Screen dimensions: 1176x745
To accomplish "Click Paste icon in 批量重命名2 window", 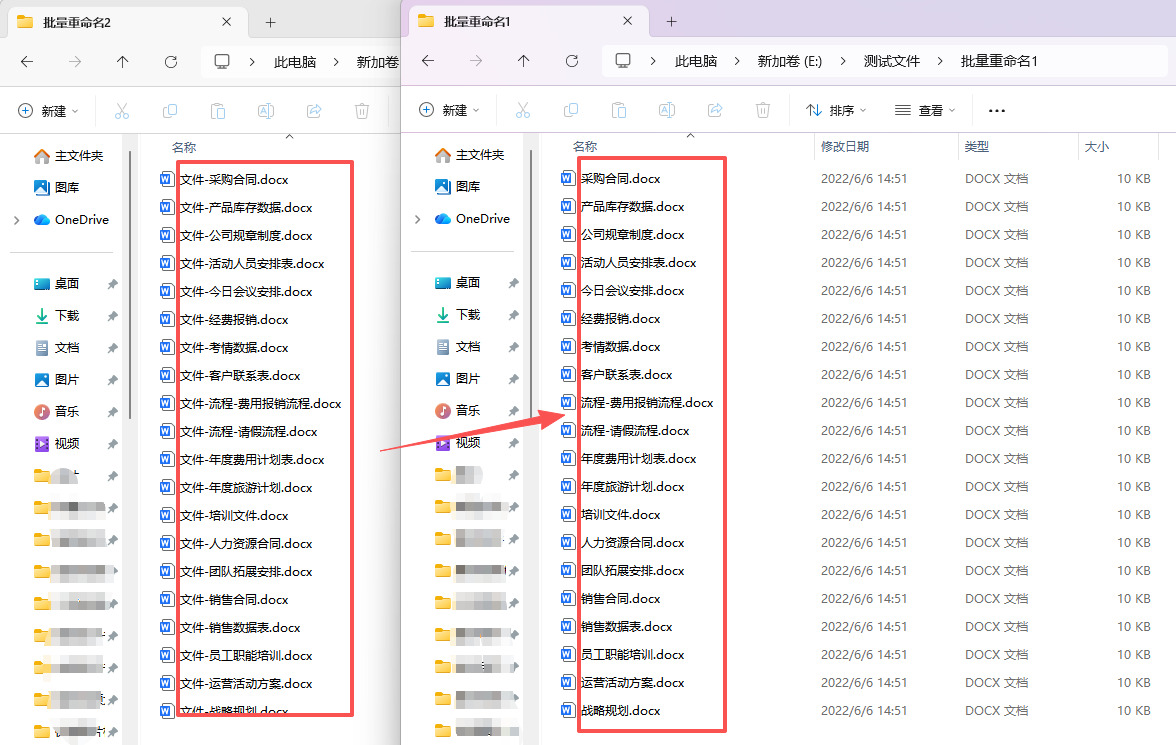I will (x=218, y=111).
